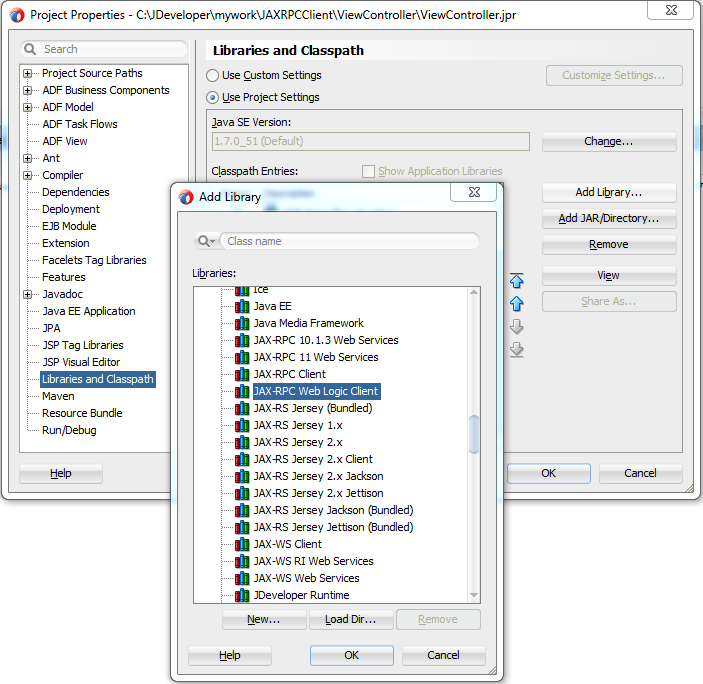Click the move-up arrow icon
Image resolution: width=703 pixels, height=684 pixels.
pos(516,303)
